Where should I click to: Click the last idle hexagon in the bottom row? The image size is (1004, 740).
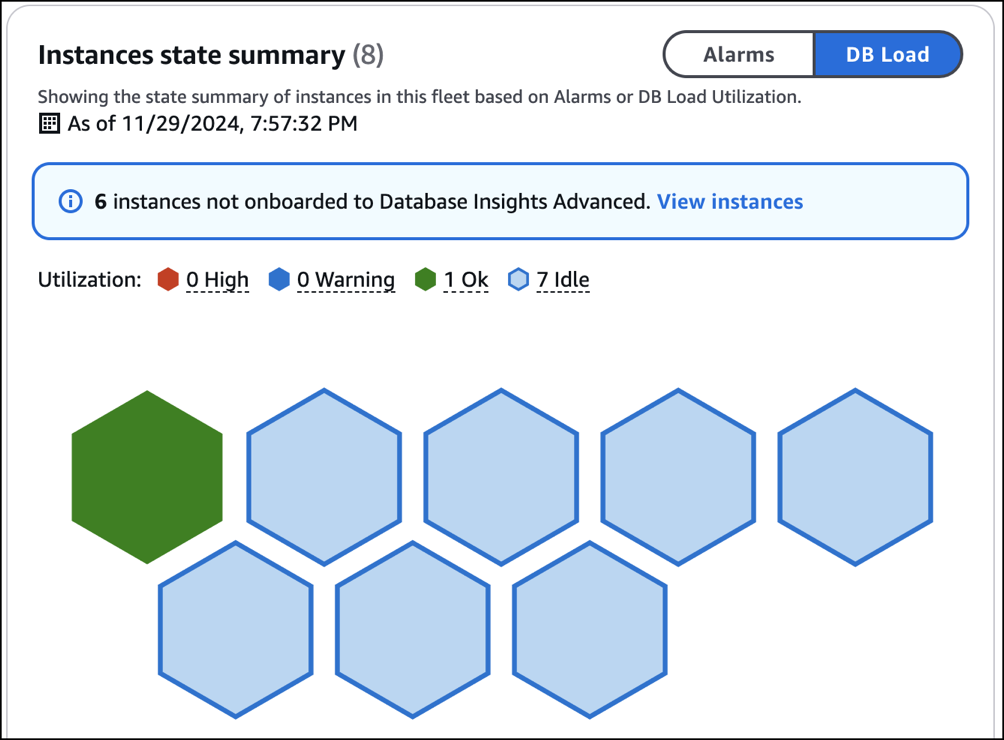(589, 628)
